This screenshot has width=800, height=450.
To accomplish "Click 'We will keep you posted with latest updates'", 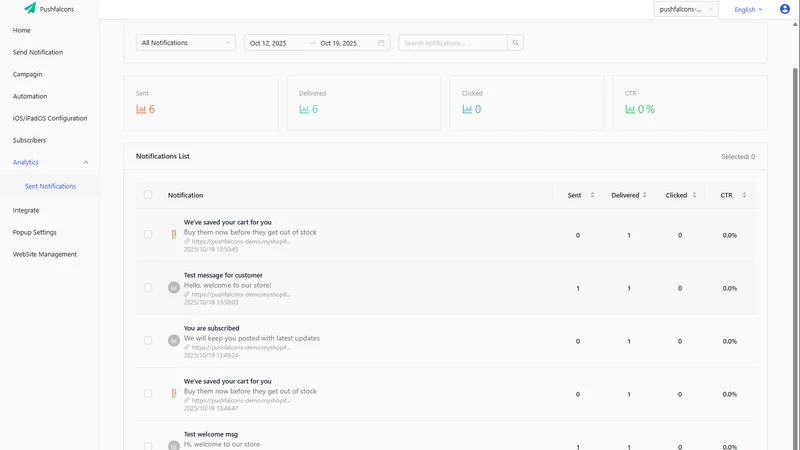I will click(252, 338).
